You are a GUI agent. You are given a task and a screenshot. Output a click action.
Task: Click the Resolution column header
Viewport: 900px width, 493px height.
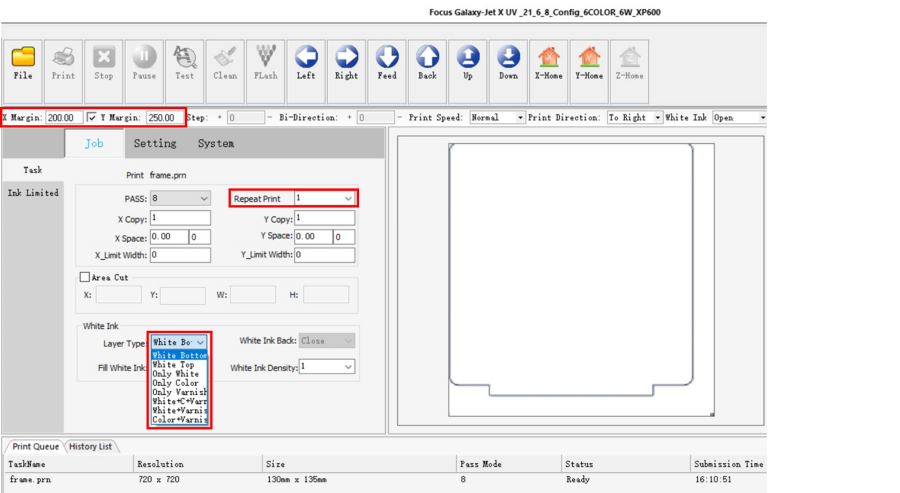coord(198,464)
